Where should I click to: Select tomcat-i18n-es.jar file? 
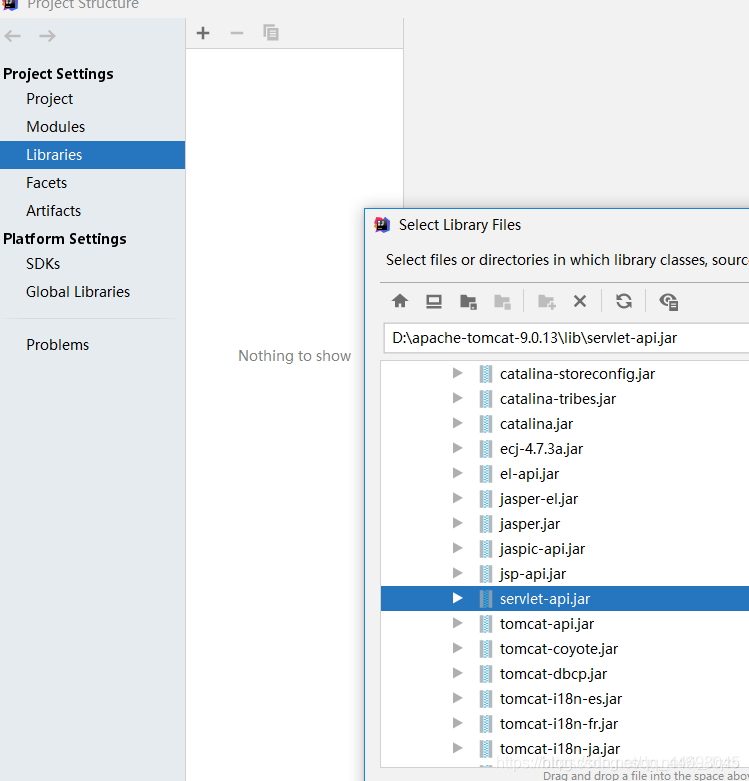coord(561,699)
